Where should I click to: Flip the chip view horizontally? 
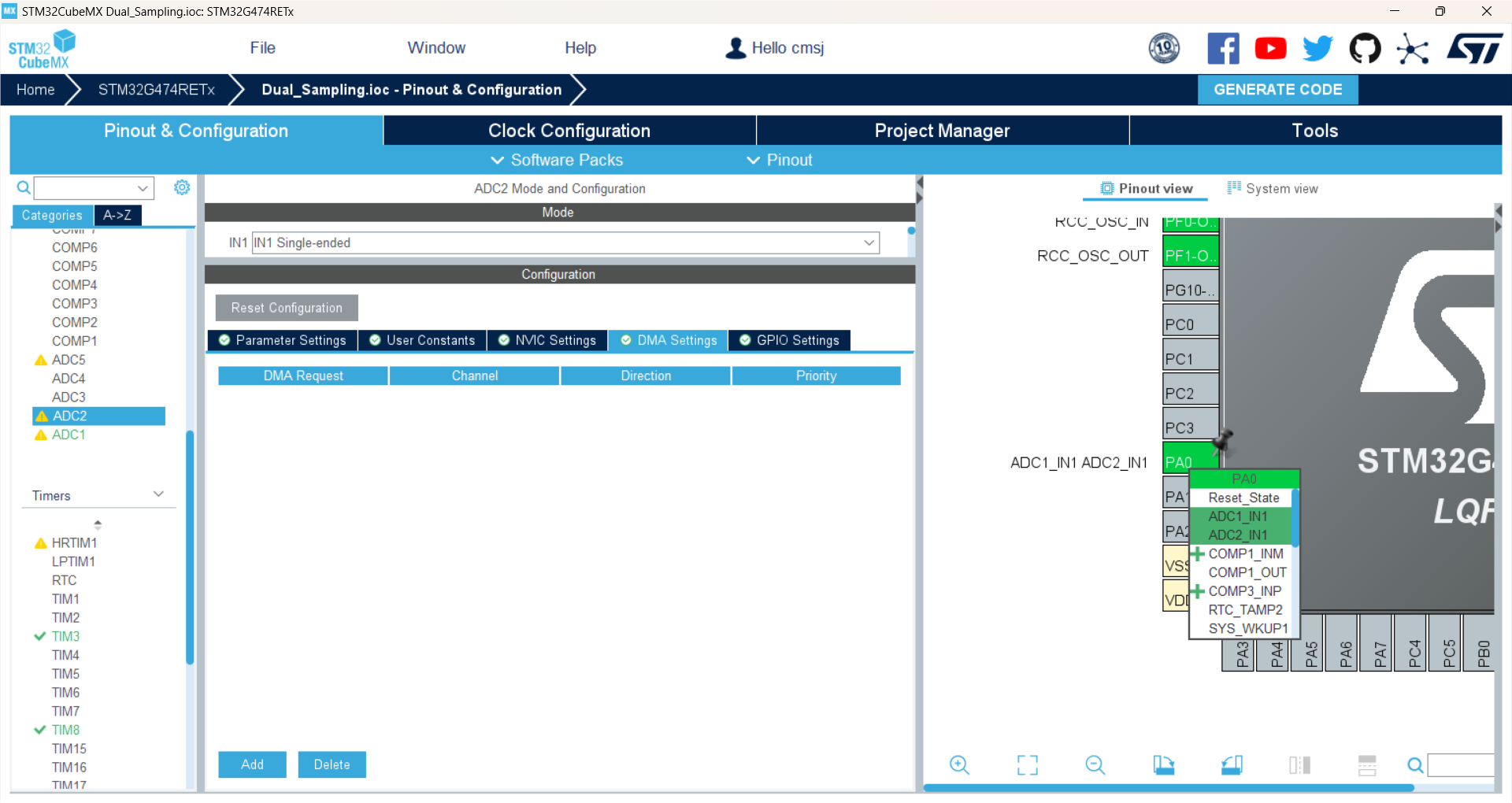pos(1300,764)
